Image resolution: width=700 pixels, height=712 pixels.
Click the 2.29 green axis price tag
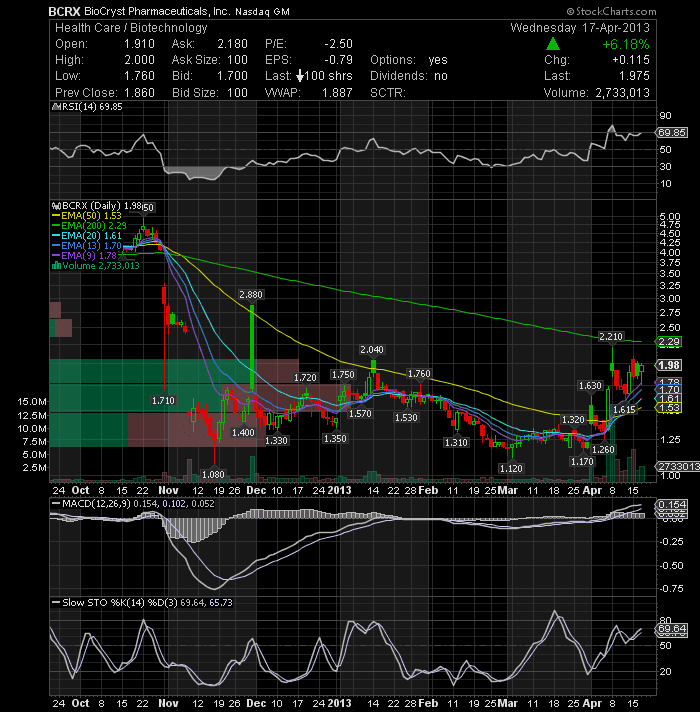click(x=669, y=341)
